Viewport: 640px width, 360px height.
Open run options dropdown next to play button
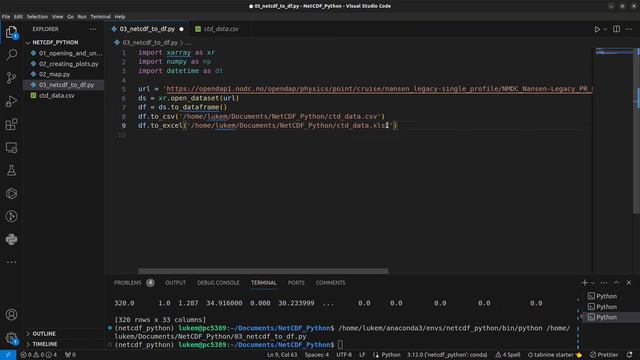(x=605, y=29)
